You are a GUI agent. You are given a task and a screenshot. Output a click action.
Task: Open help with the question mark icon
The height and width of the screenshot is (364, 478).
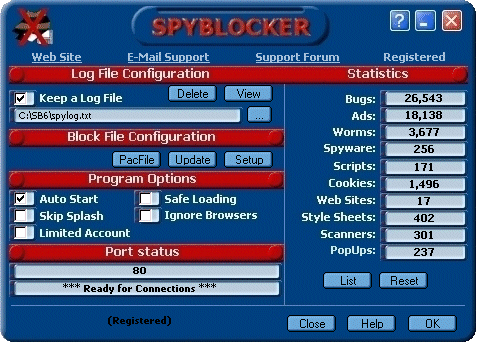click(399, 21)
